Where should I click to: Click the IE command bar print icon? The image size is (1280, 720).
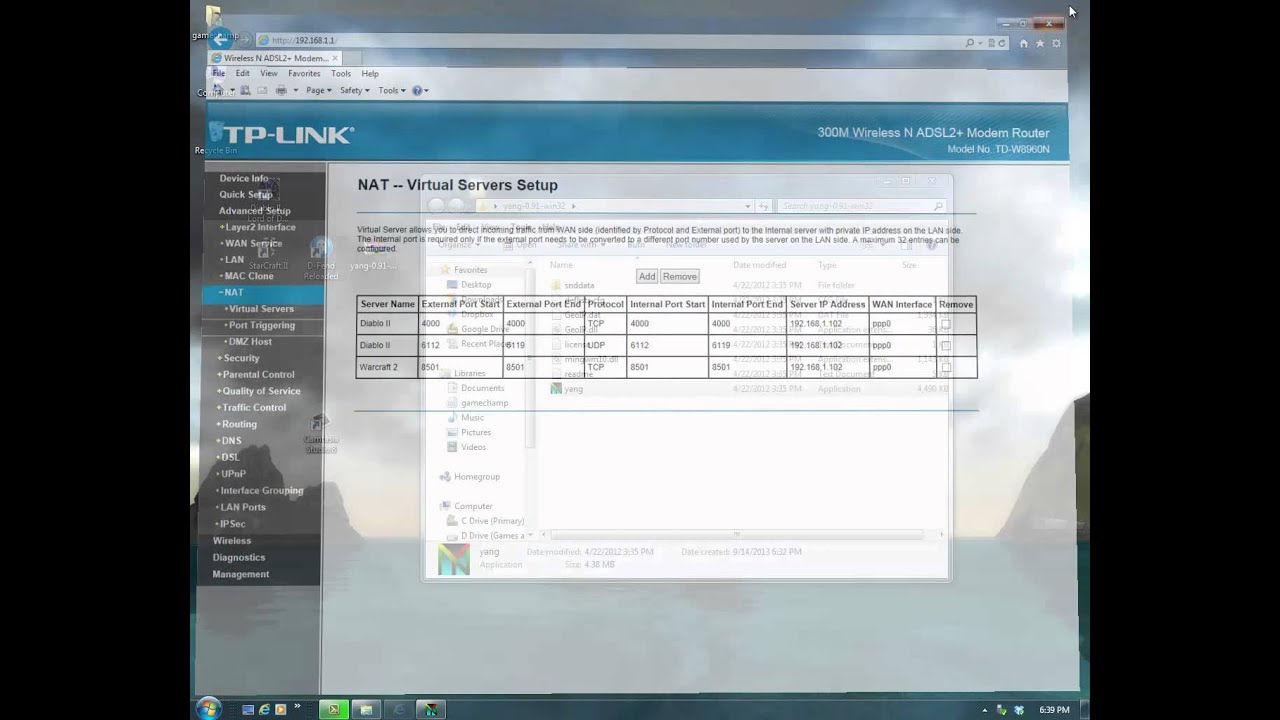281,90
